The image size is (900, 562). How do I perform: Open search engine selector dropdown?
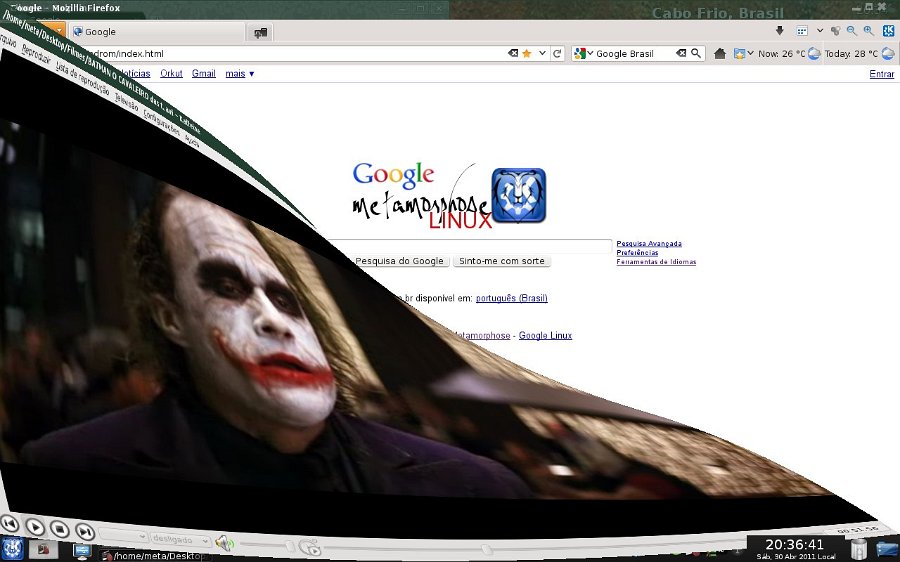(x=583, y=53)
